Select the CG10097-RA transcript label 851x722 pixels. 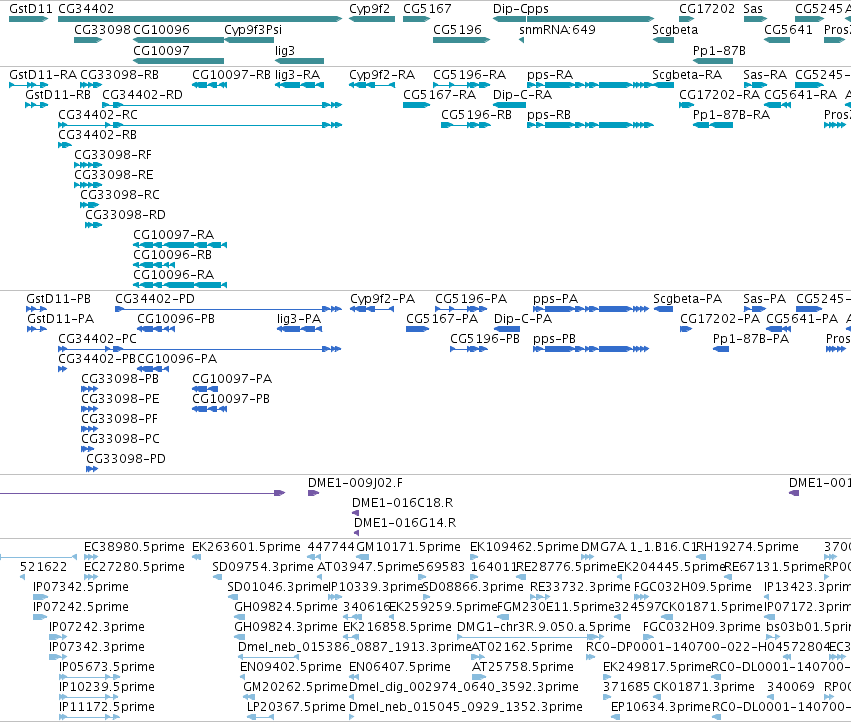[x=174, y=235]
